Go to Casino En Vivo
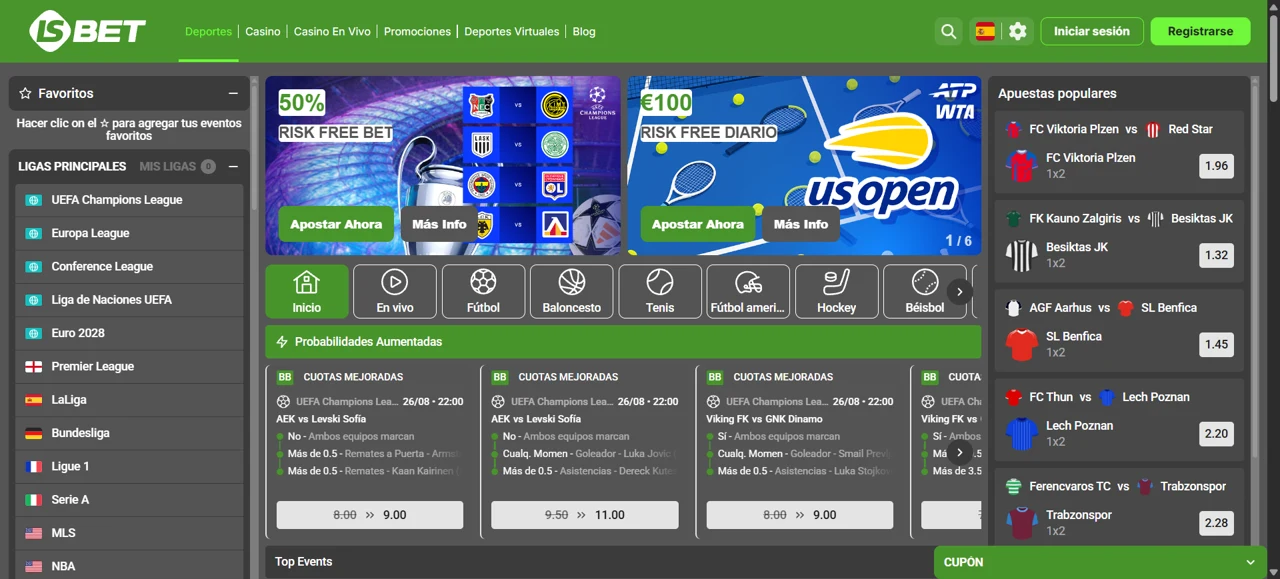Viewport: 1280px width, 579px height. (x=332, y=31)
